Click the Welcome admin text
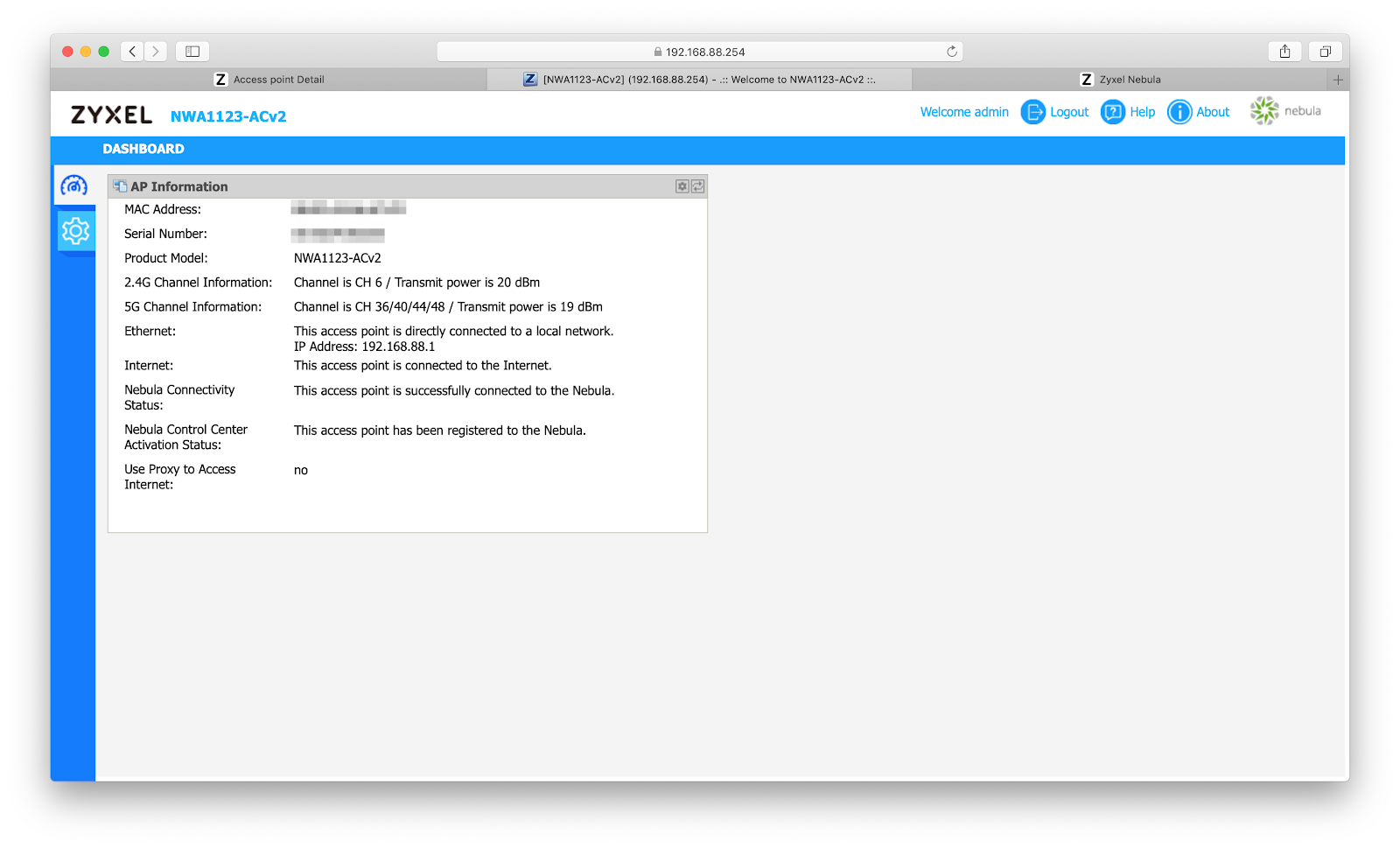This screenshot has height=848, width=1400. pos(964,112)
